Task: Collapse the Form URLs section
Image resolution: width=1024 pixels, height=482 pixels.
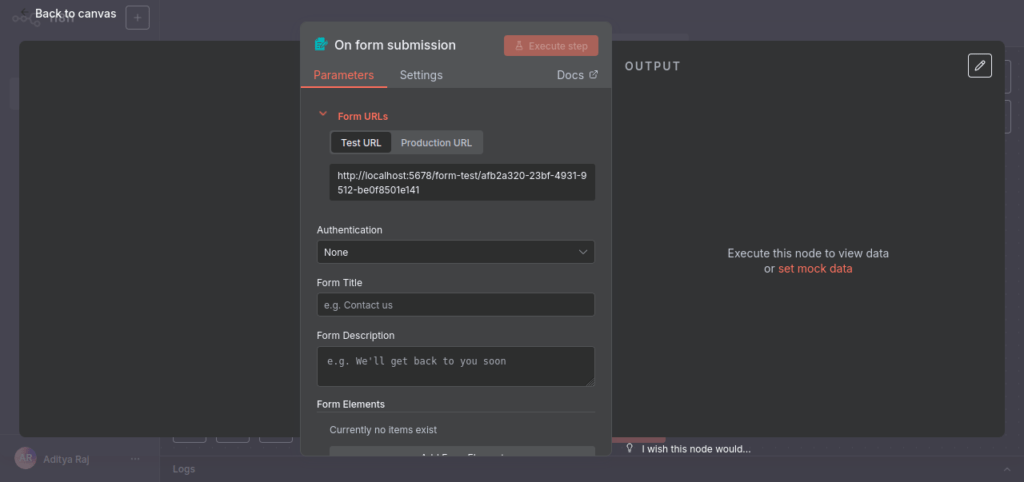Action: point(323,115)
